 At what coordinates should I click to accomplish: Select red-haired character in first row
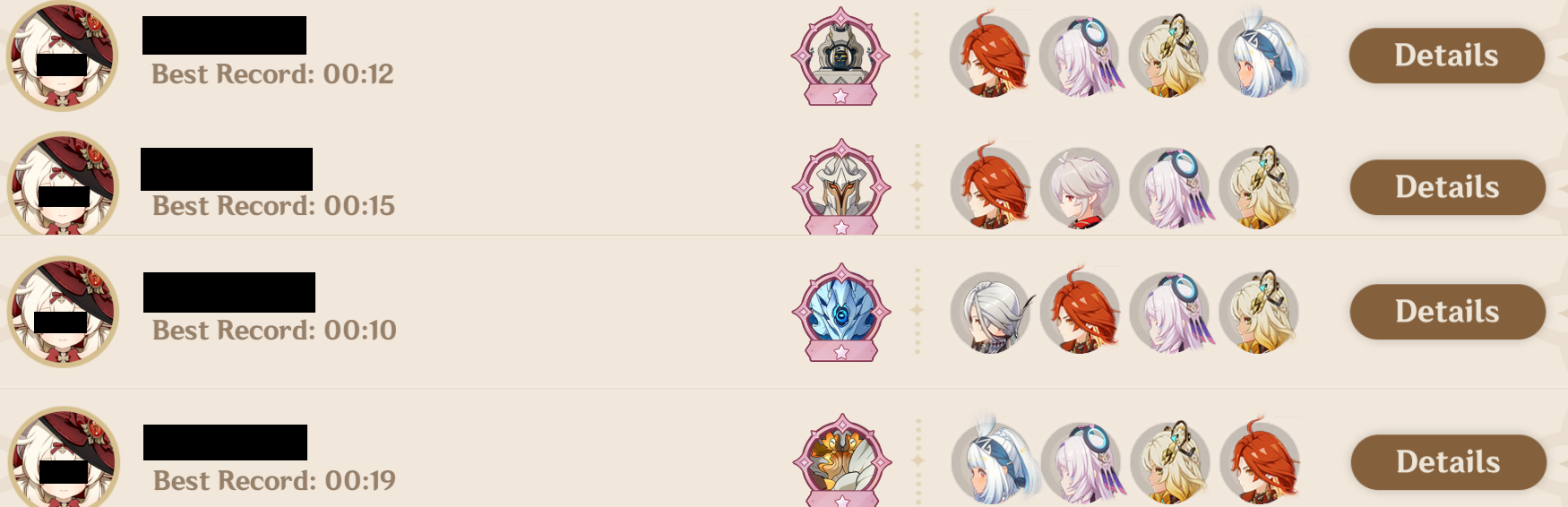point(990,56)
